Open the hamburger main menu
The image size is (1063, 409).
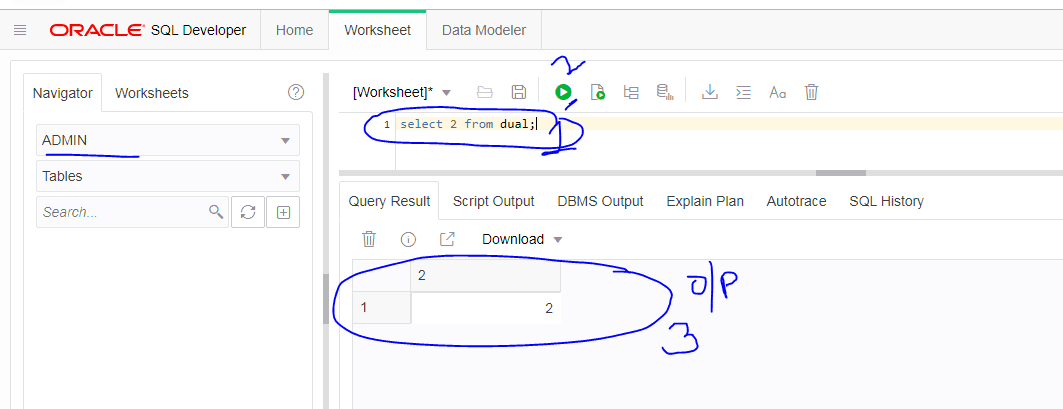[x=20, y=30]
